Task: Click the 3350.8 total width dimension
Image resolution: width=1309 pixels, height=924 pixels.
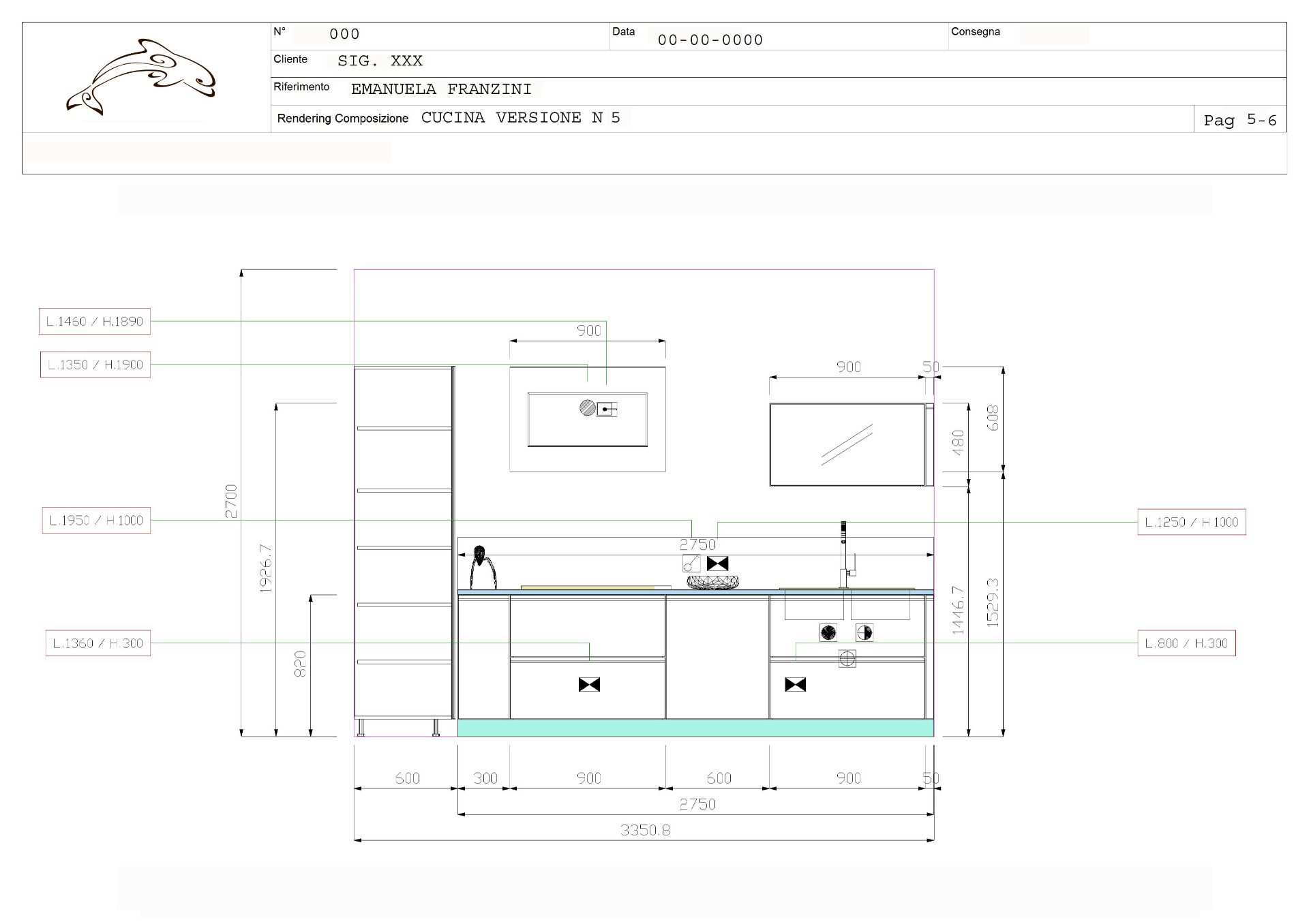Action: pos(645,830)
